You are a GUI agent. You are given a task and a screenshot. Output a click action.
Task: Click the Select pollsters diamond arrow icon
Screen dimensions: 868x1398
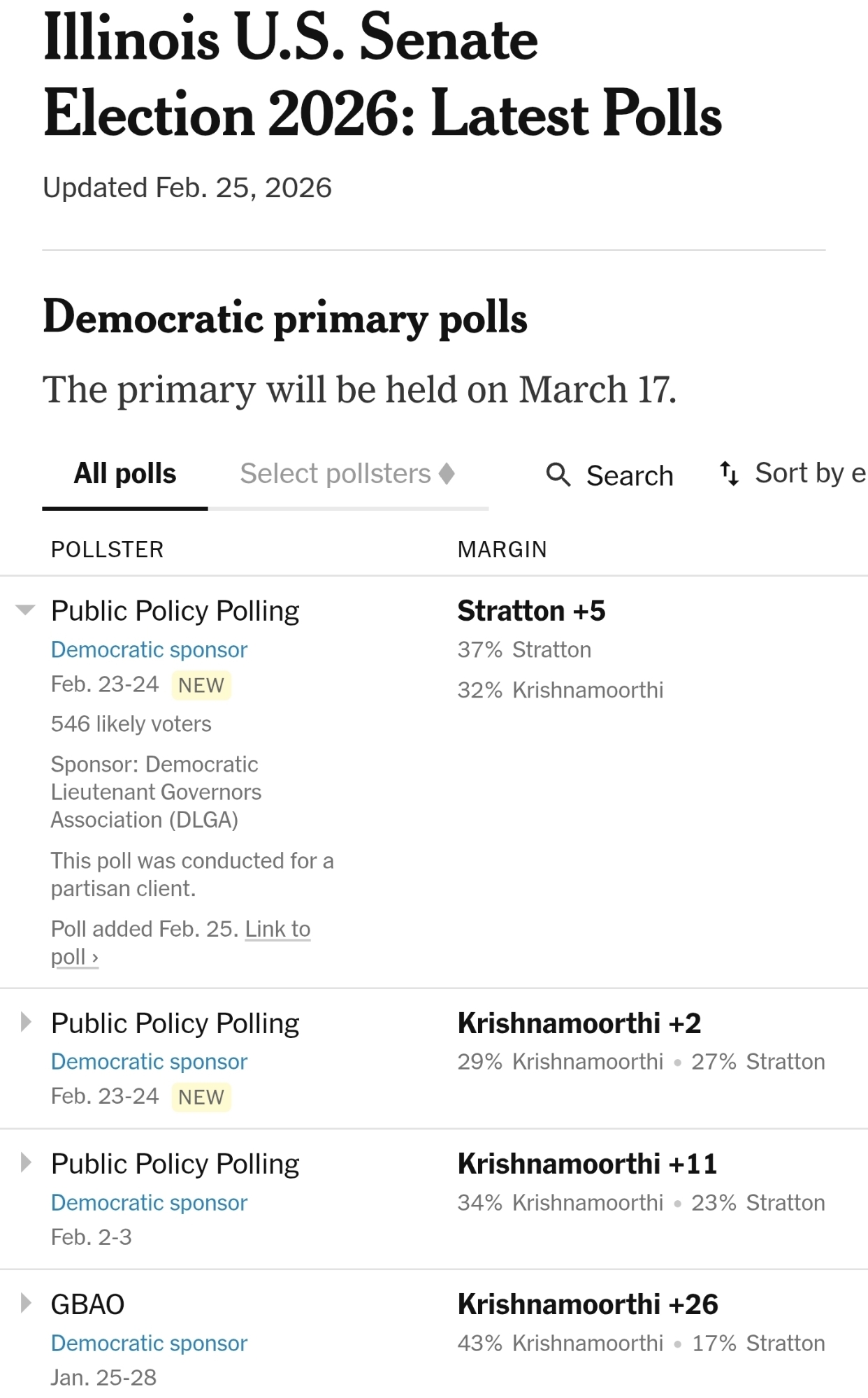coord(447,473)
